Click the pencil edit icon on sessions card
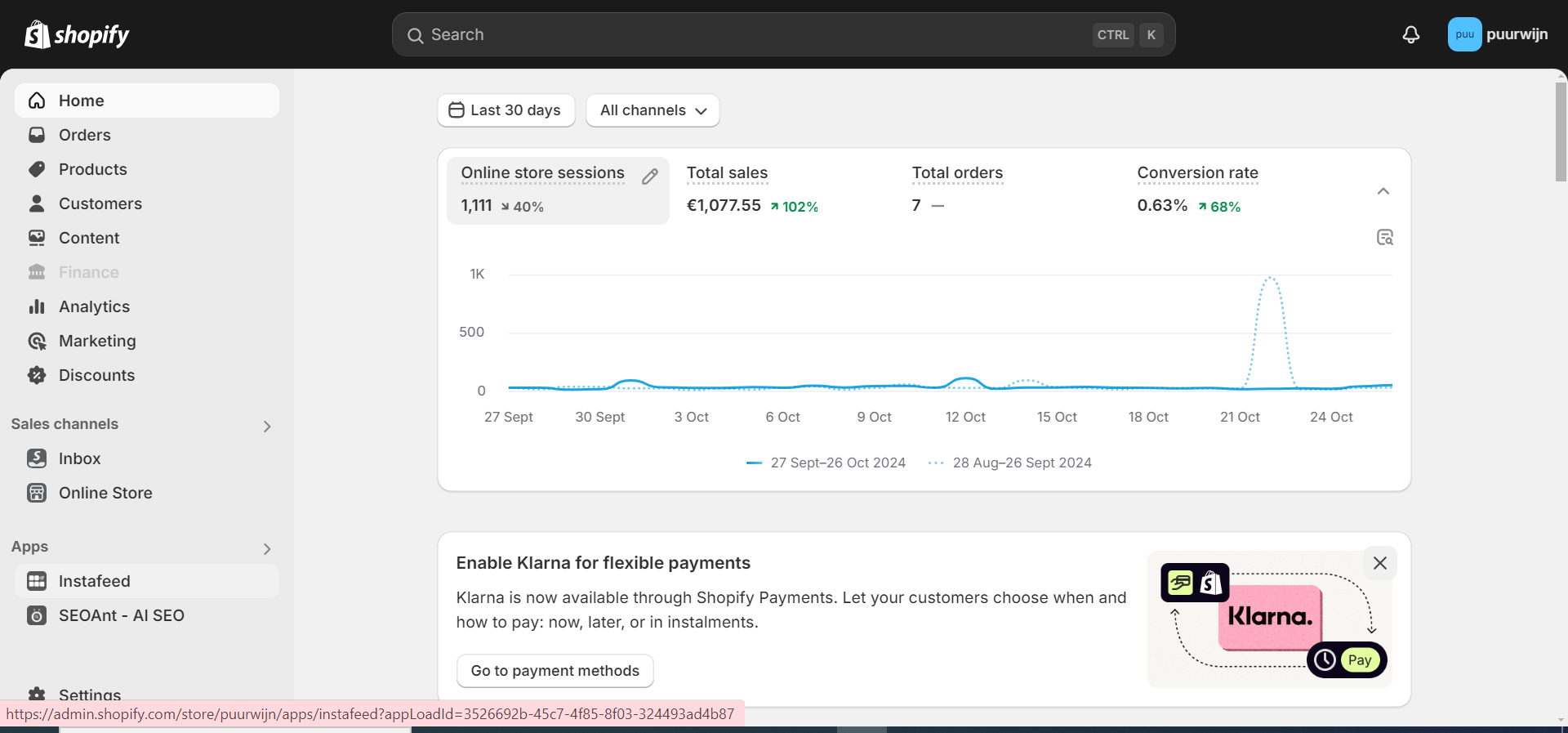This screenshot has height=733, width=1568. (x=649, y=177)
